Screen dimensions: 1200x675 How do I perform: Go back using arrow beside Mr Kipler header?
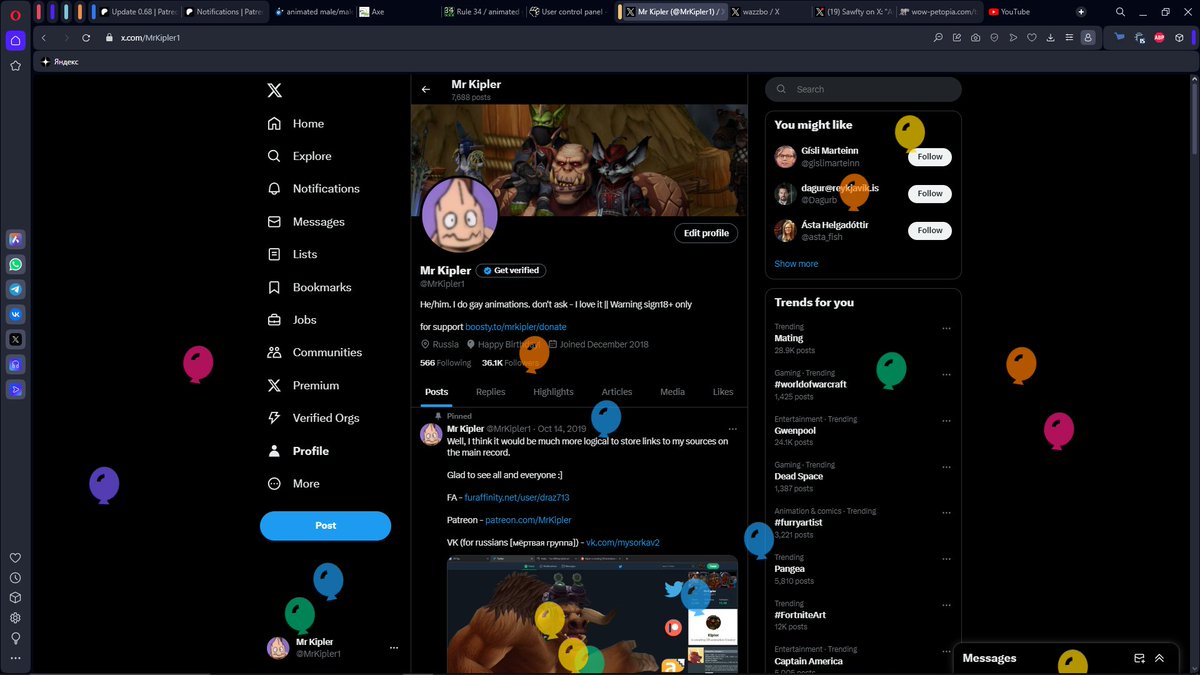[426, 90]
